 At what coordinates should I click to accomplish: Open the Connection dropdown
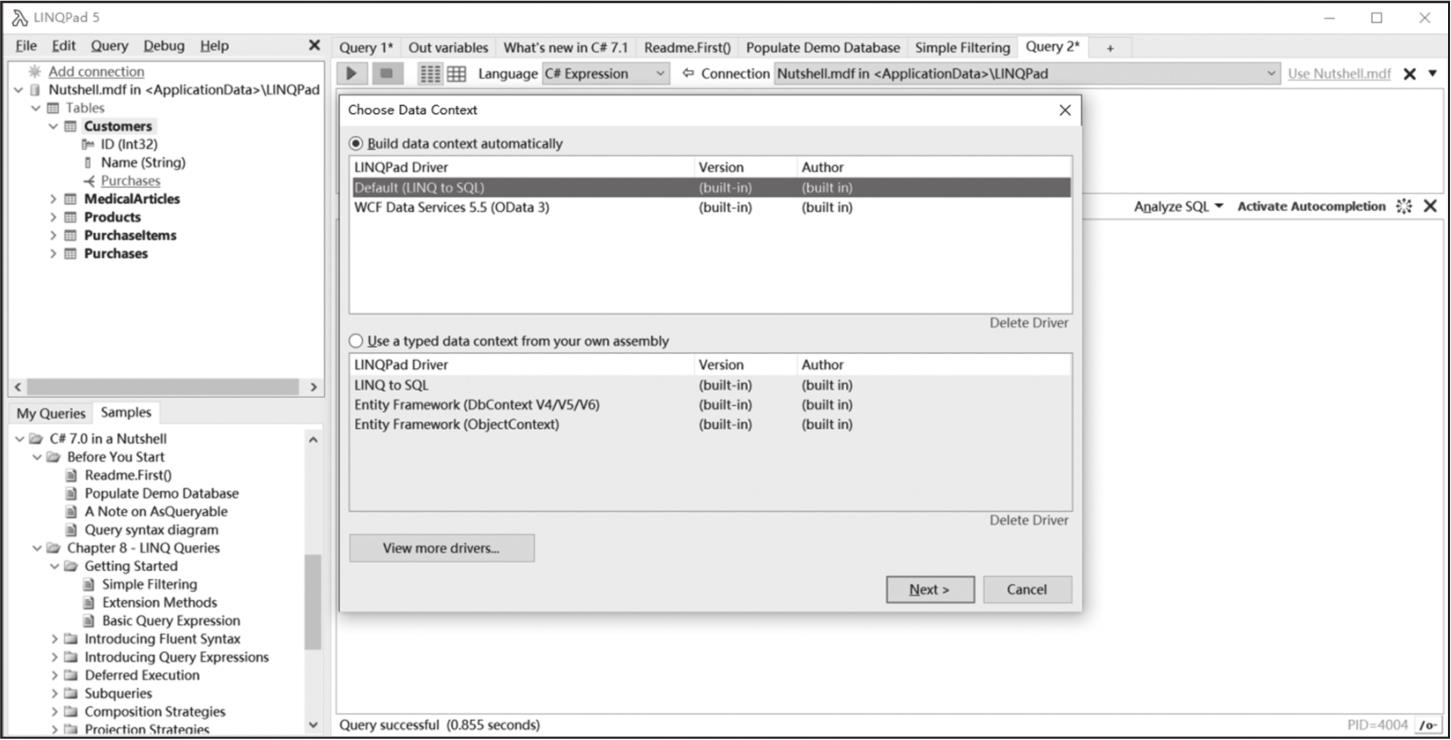[1027, 74]
